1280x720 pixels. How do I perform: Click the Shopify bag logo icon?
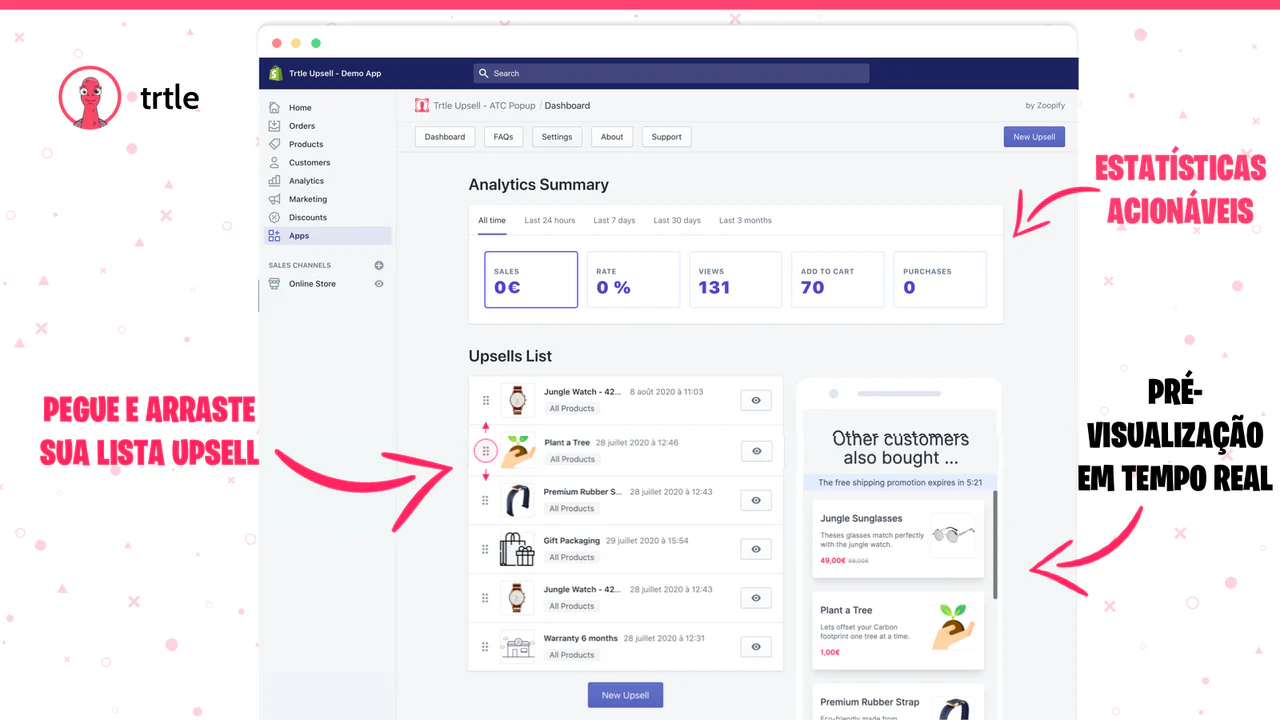(x=276, y=73)
